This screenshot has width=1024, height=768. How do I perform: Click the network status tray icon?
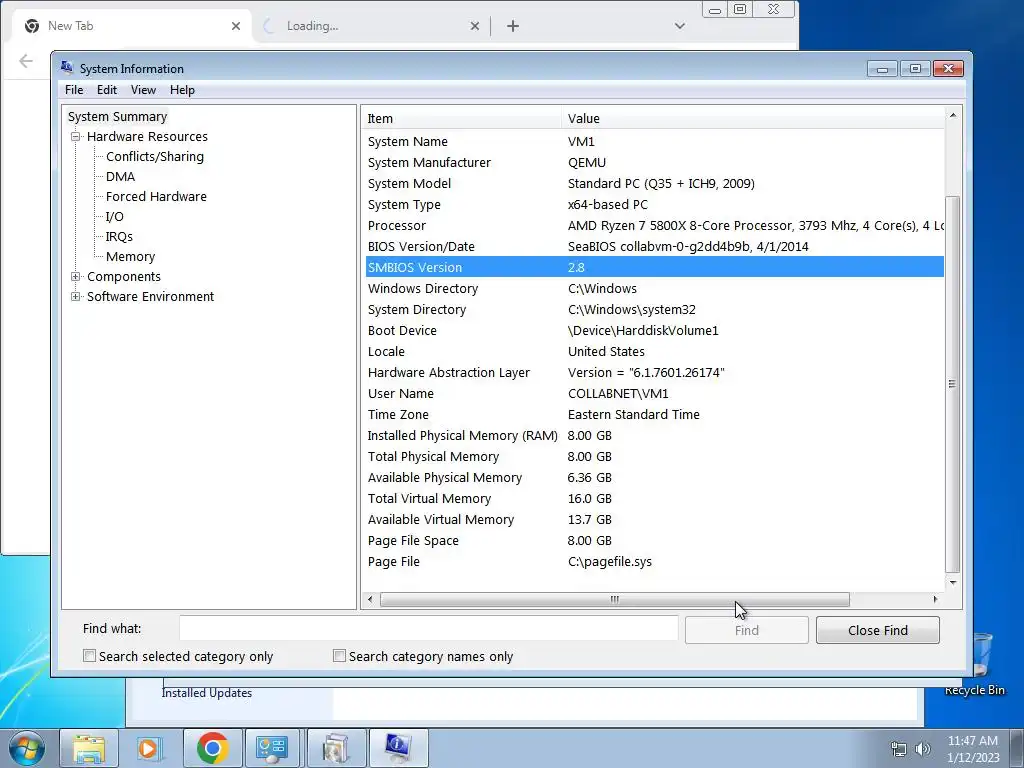click(x=899, y=749)
